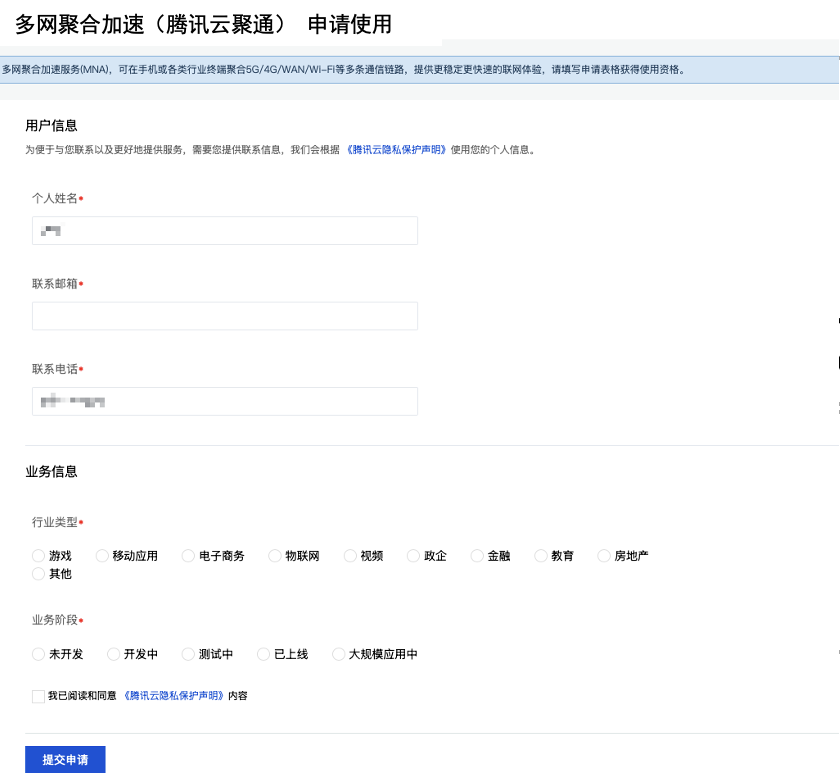This screenshot has height=782, width=840.
Task: Choose 电子商务 as industry type
Action: (188, 556)
